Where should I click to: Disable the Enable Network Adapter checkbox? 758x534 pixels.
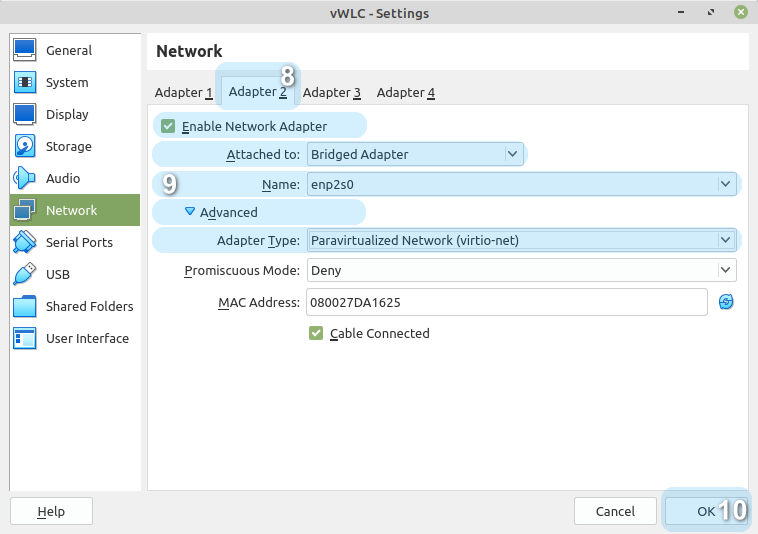(x=168, y=126)
